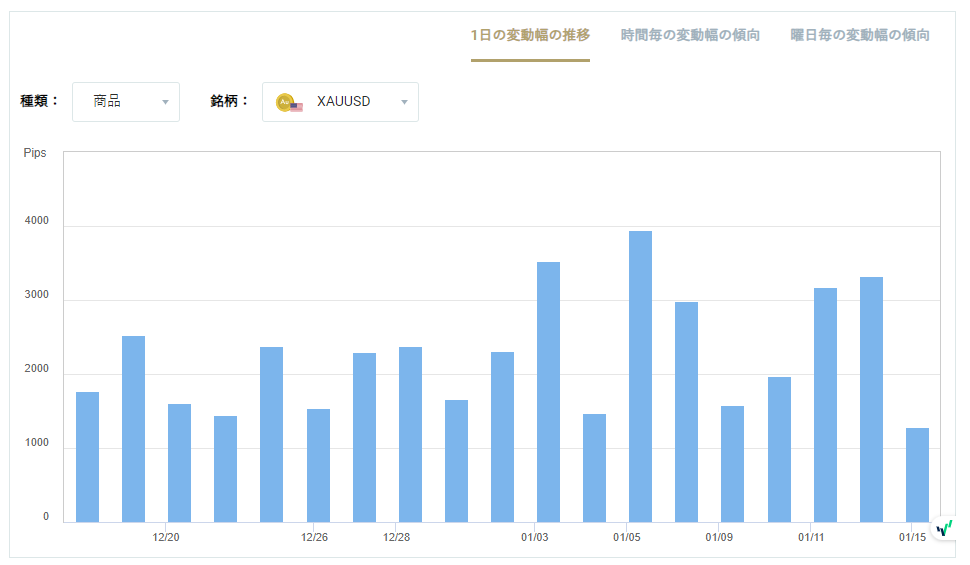970x565 pixels.
Task: Select the bar above 12/28
Action: click(x=410, y=434)
